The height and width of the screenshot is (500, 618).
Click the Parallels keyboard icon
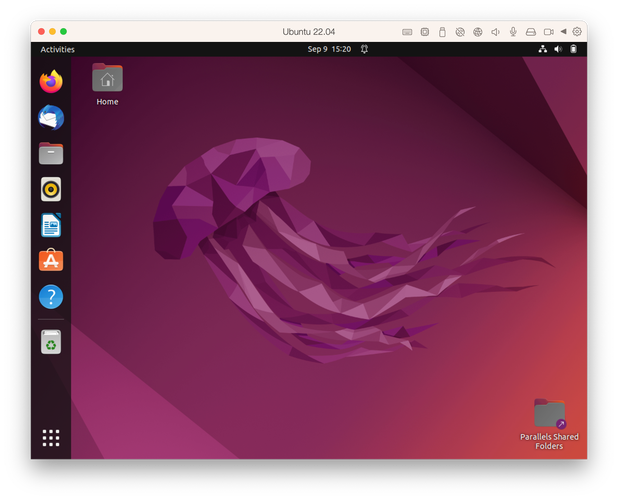coord(407,32)
